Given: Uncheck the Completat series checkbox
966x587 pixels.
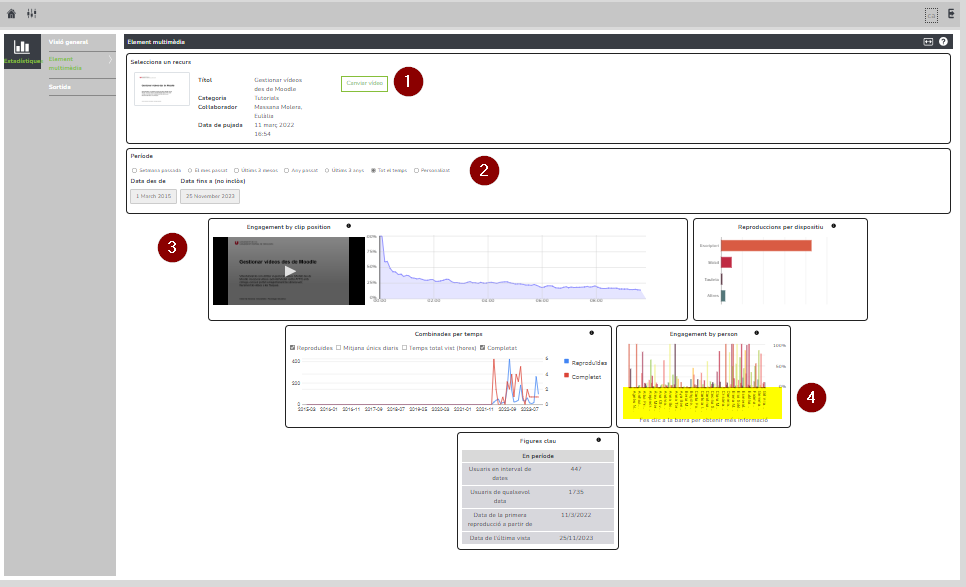Looking at the screenshot, I should [x=483, y=348].
